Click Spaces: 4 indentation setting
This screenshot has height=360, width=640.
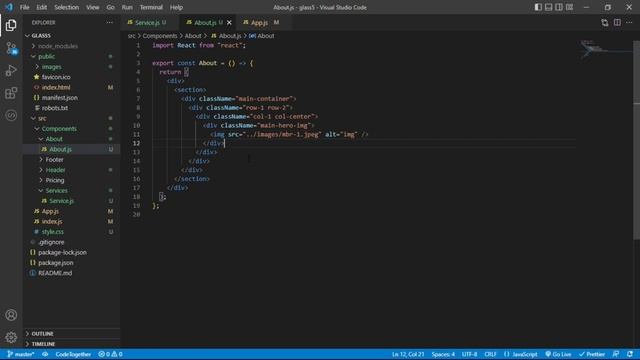tap(443, 354)
